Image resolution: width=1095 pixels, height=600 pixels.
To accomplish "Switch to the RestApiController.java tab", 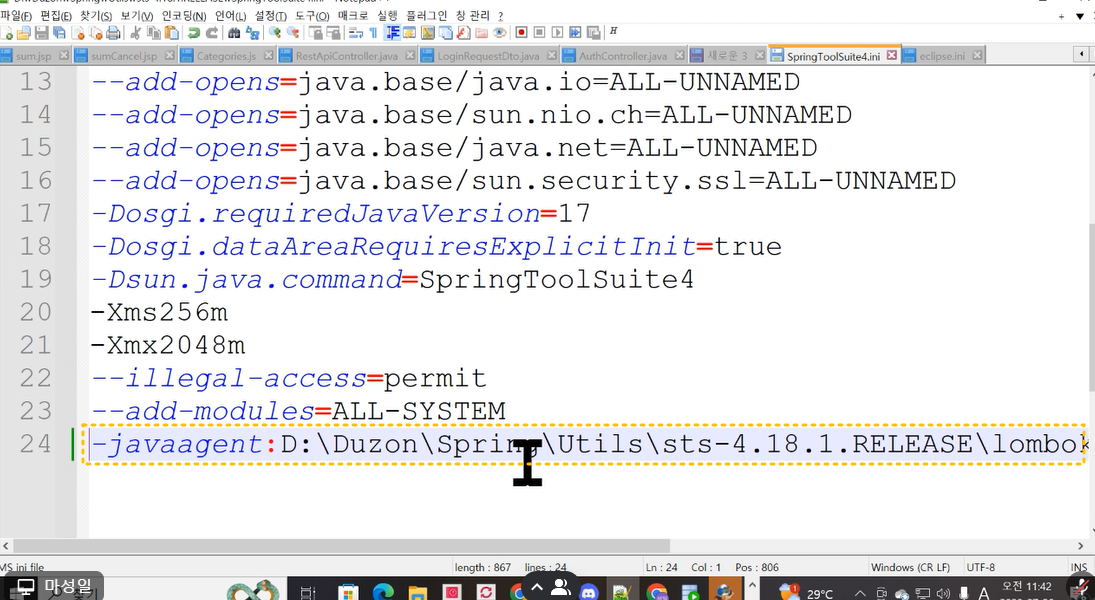I will pos(346,55).
